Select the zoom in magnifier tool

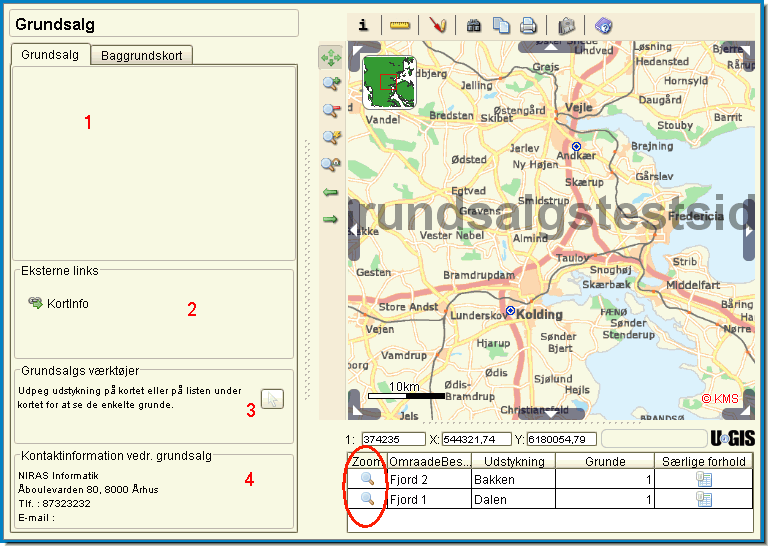331,84
